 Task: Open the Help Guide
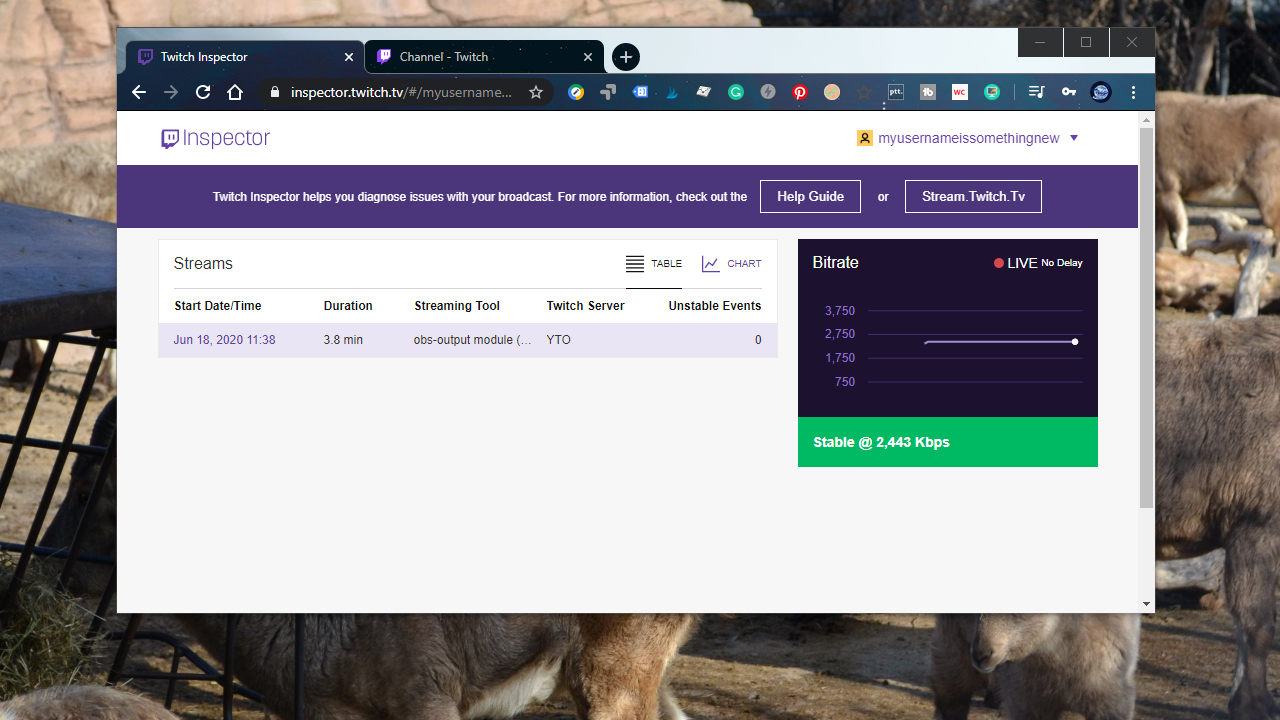[x=811, y=196]
